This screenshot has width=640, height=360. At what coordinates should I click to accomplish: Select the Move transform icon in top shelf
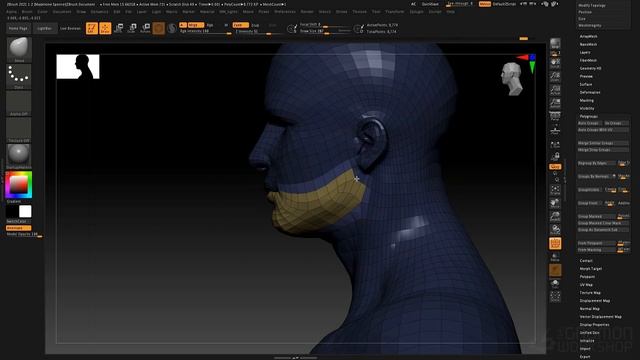pyautogui.click(x=119, y=28)
